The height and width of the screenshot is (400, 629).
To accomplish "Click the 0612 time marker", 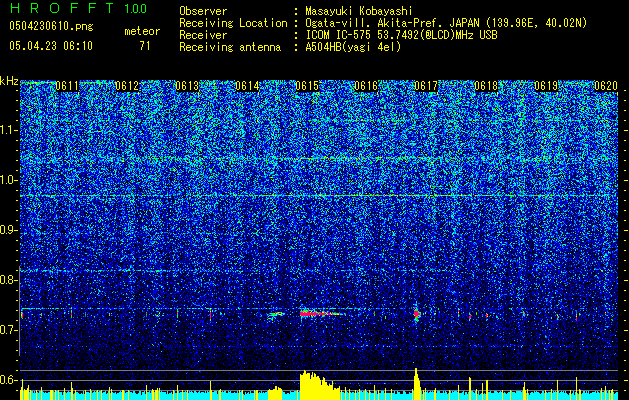I will (x=127, y=86).
